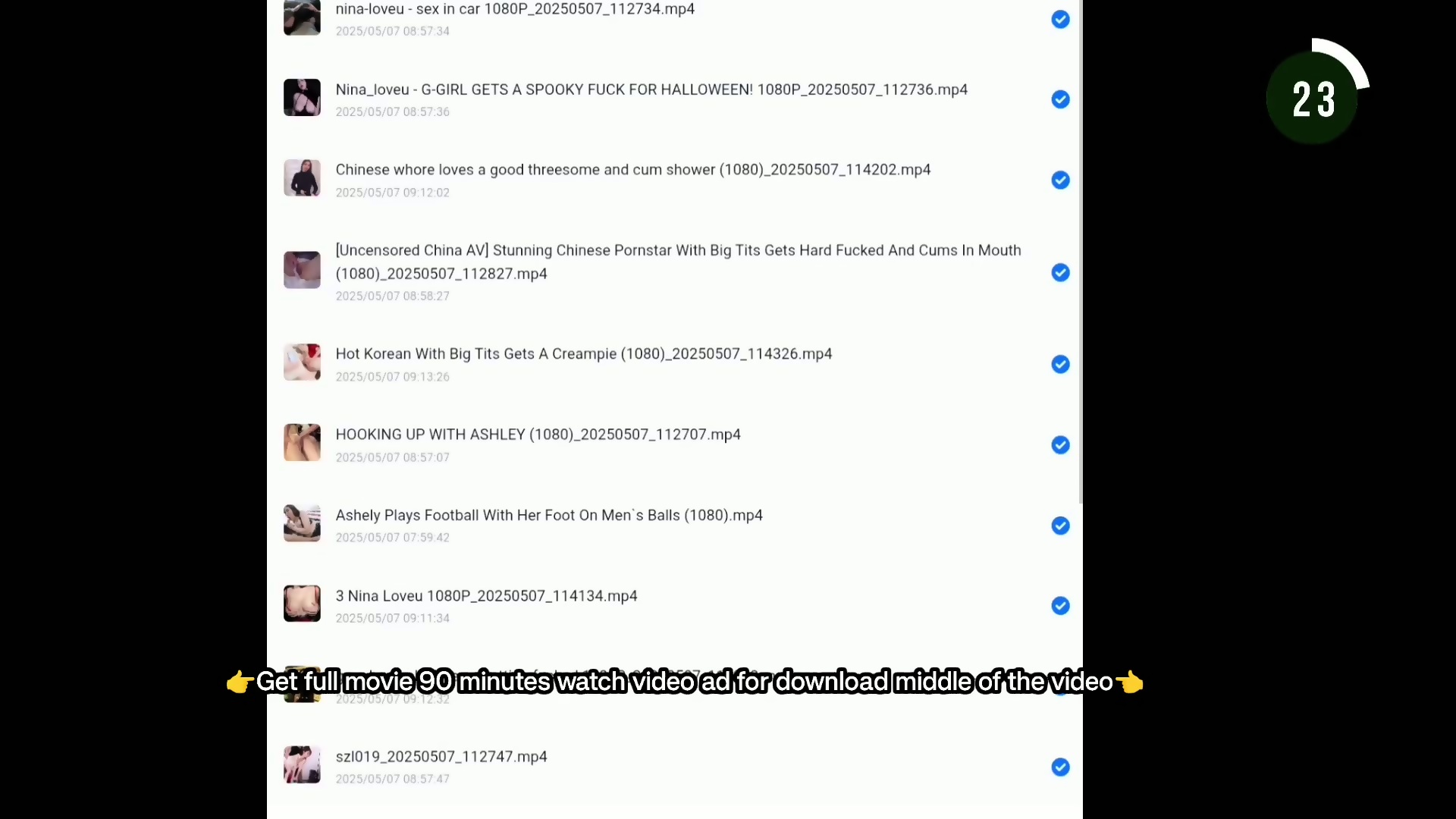The image size is (1456, 819).
Task: Uncheck the top file dated 08:57:34
Action: [x=1060, y=19]
